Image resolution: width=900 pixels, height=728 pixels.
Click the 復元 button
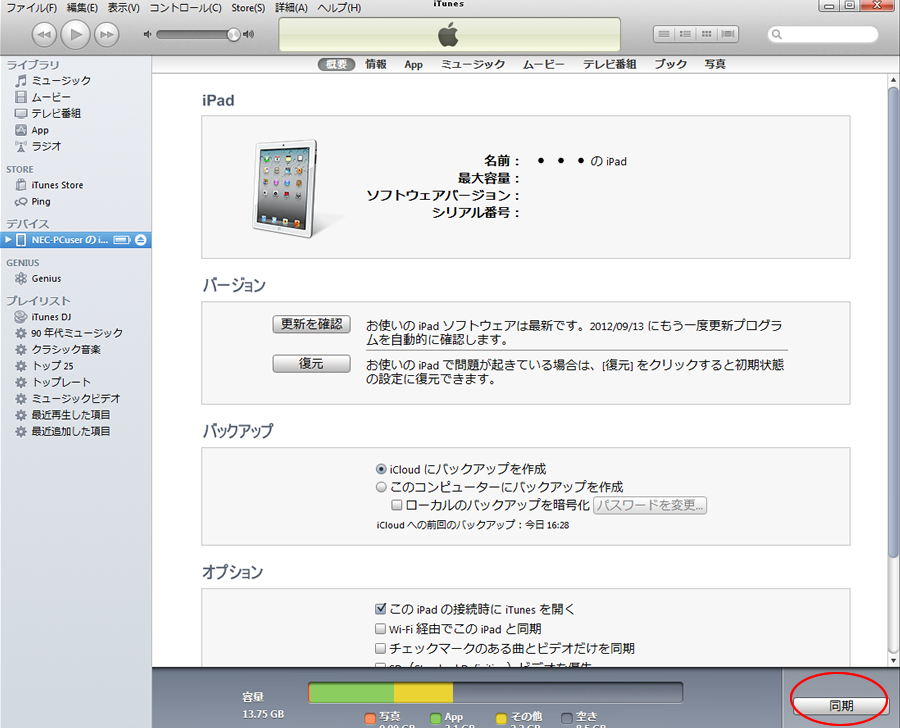(311, 363)
